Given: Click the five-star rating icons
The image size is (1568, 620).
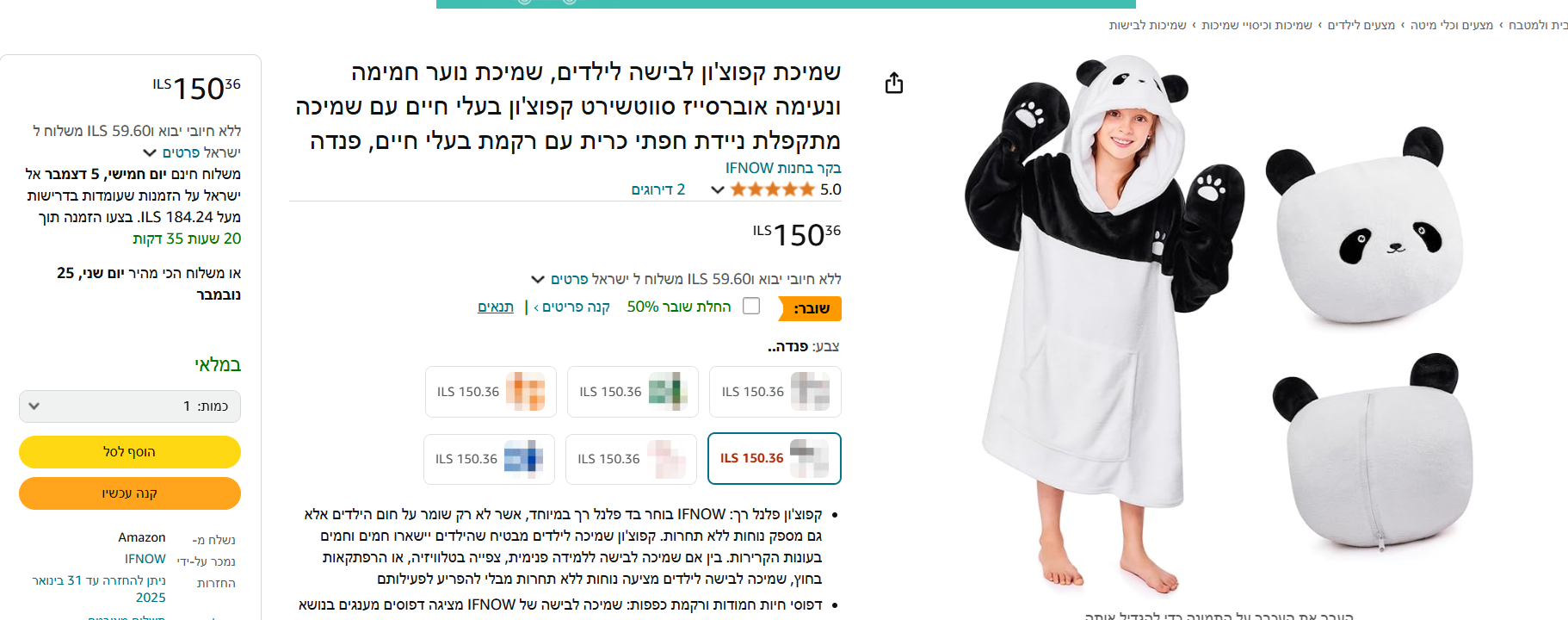Looking at the screenshot, I should click(x=772, y=189).
